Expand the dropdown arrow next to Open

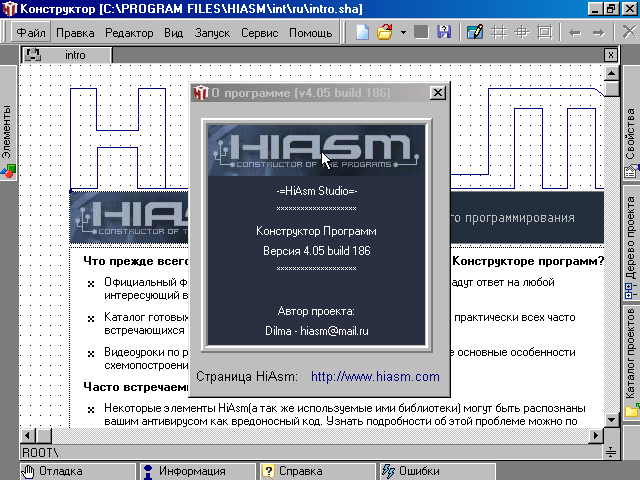pyautogui.click(x=402, y=32)
